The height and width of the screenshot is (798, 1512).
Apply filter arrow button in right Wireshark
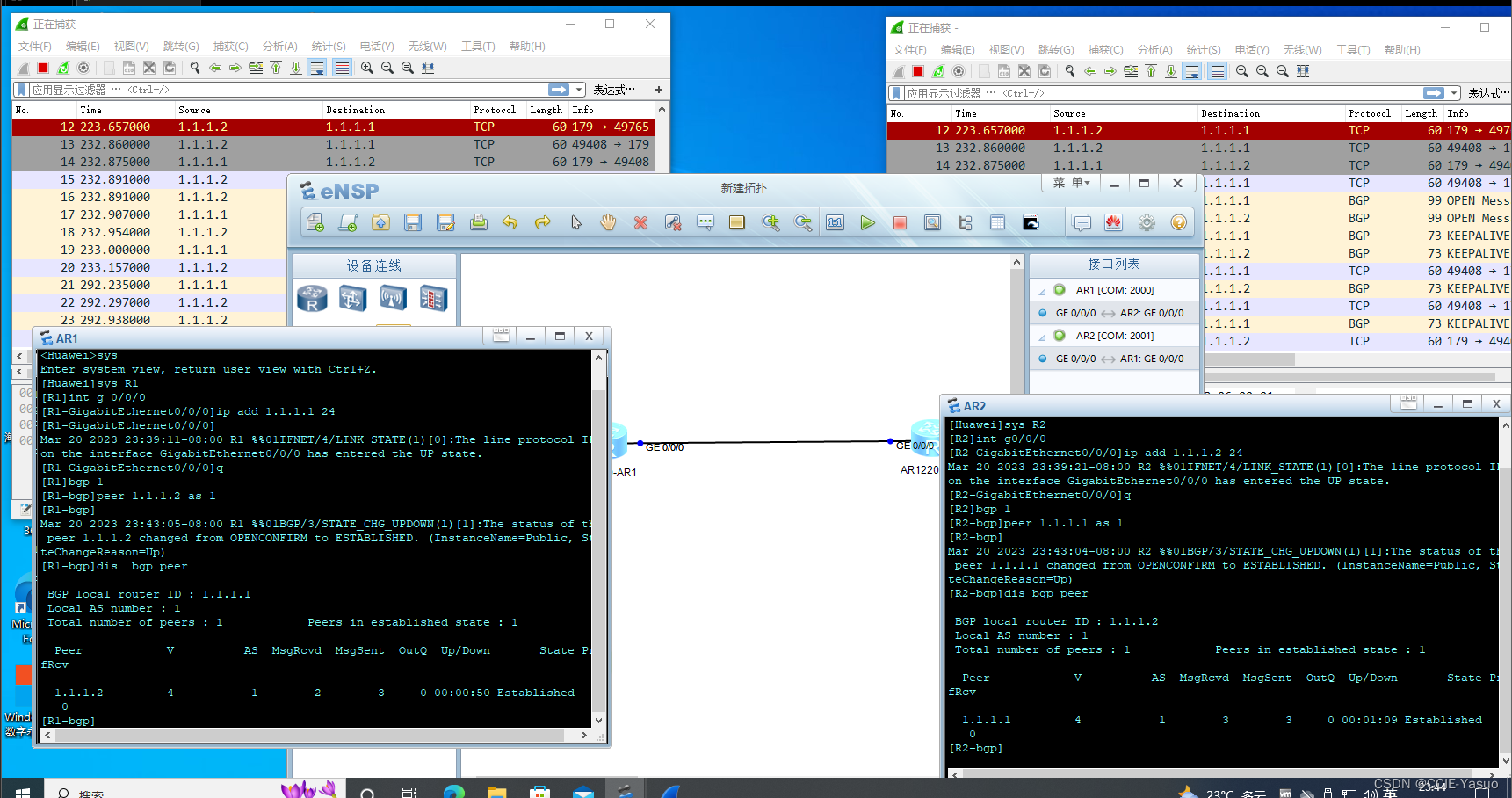coord(1434,93)
